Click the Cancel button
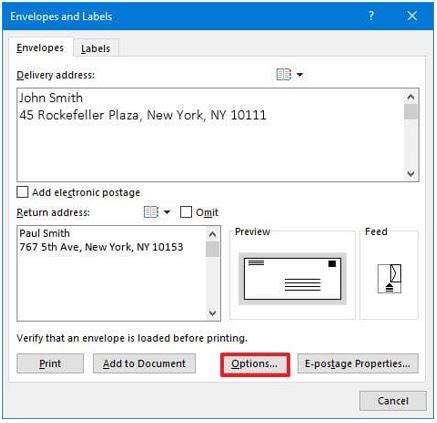Image resolution: width=437 pixels, height=423 pixels. pyautogui.click(x=393, y=401)
